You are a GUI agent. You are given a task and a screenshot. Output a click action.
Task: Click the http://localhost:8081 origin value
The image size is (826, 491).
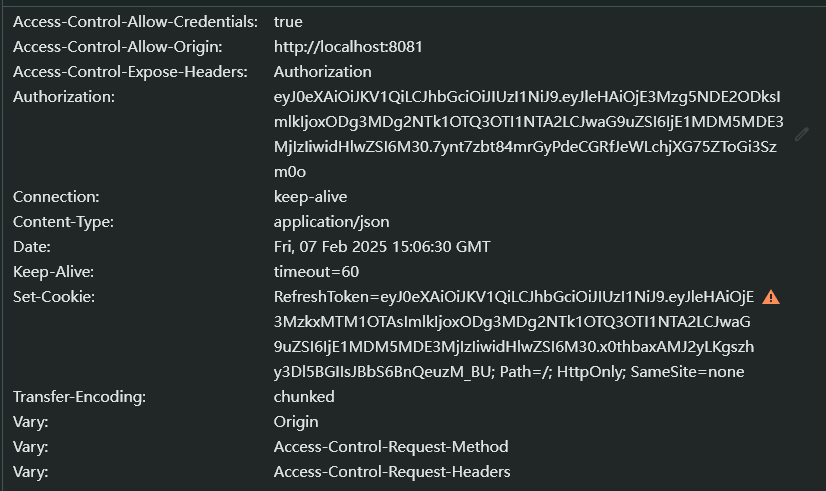click(x=348, y=47)
